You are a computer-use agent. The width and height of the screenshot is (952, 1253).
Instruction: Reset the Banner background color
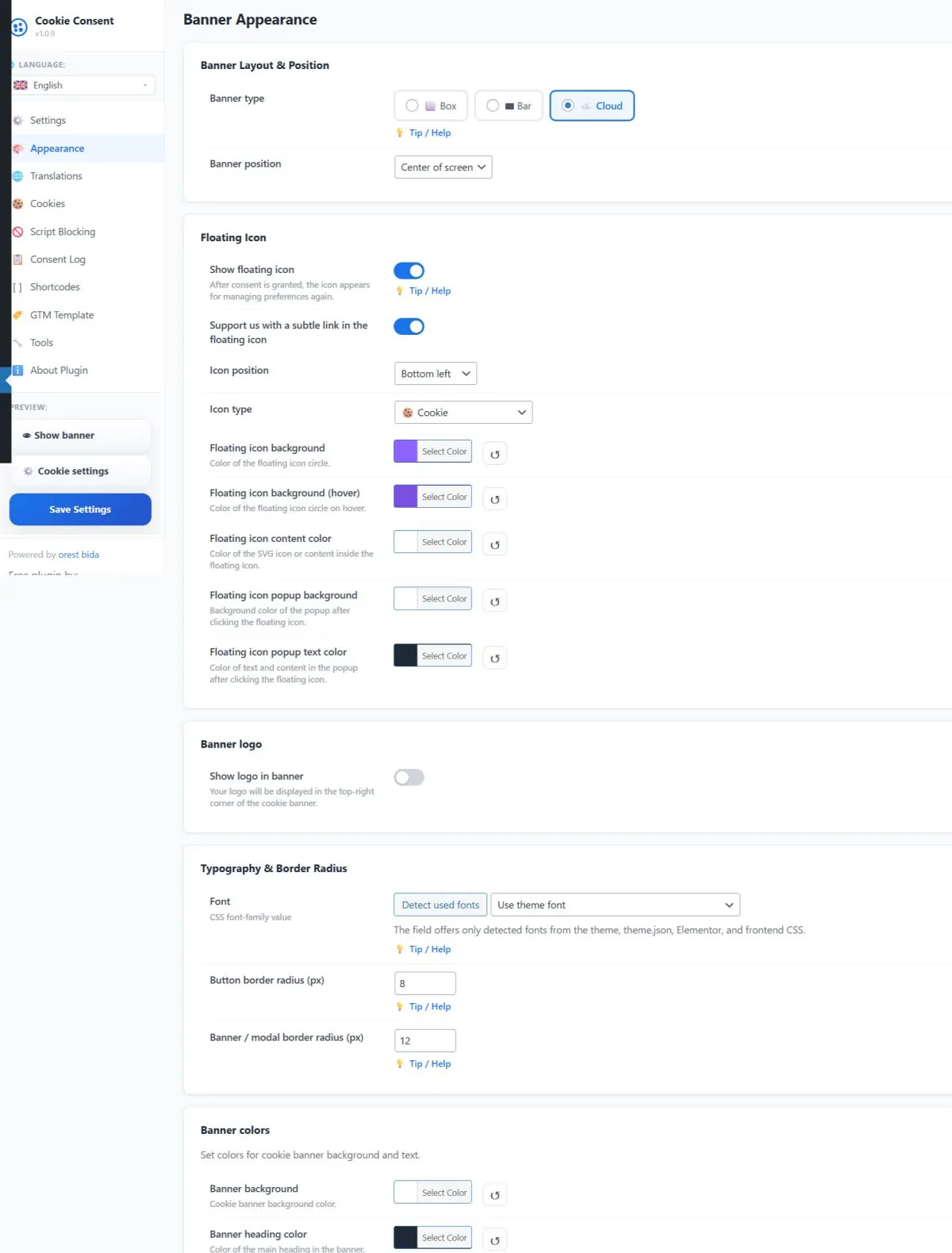(x=495, y=1195)
